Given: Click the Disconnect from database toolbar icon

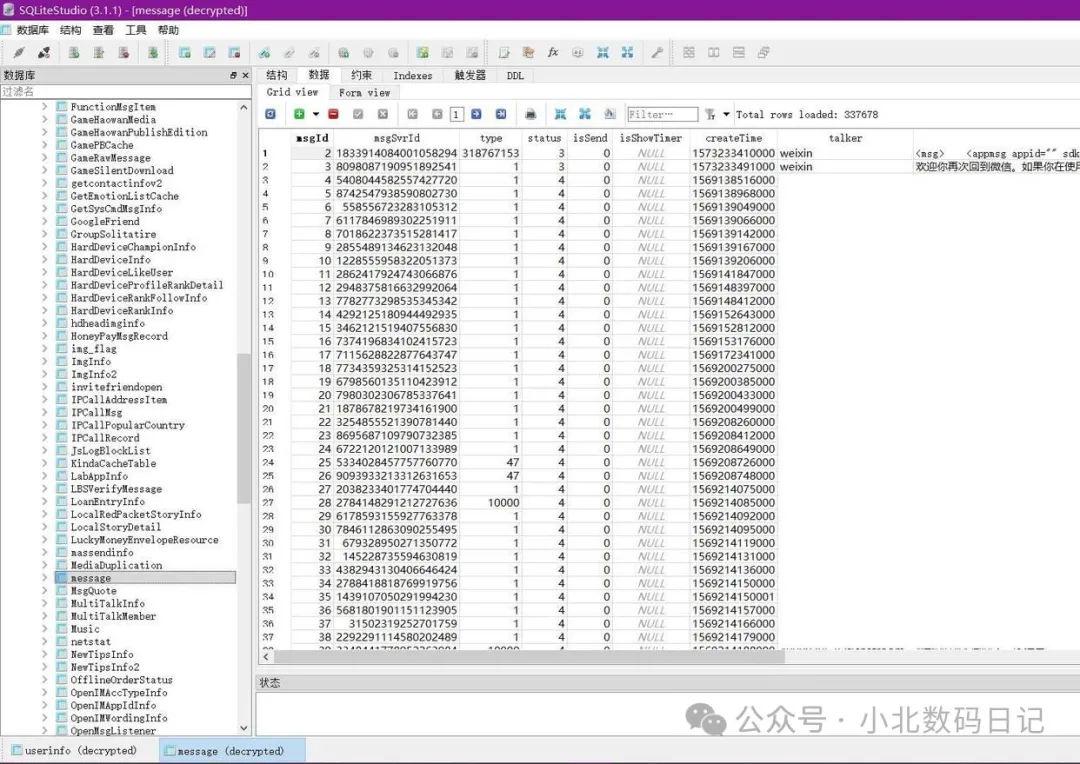Looking at the screenshot, I should click(44, 52).
